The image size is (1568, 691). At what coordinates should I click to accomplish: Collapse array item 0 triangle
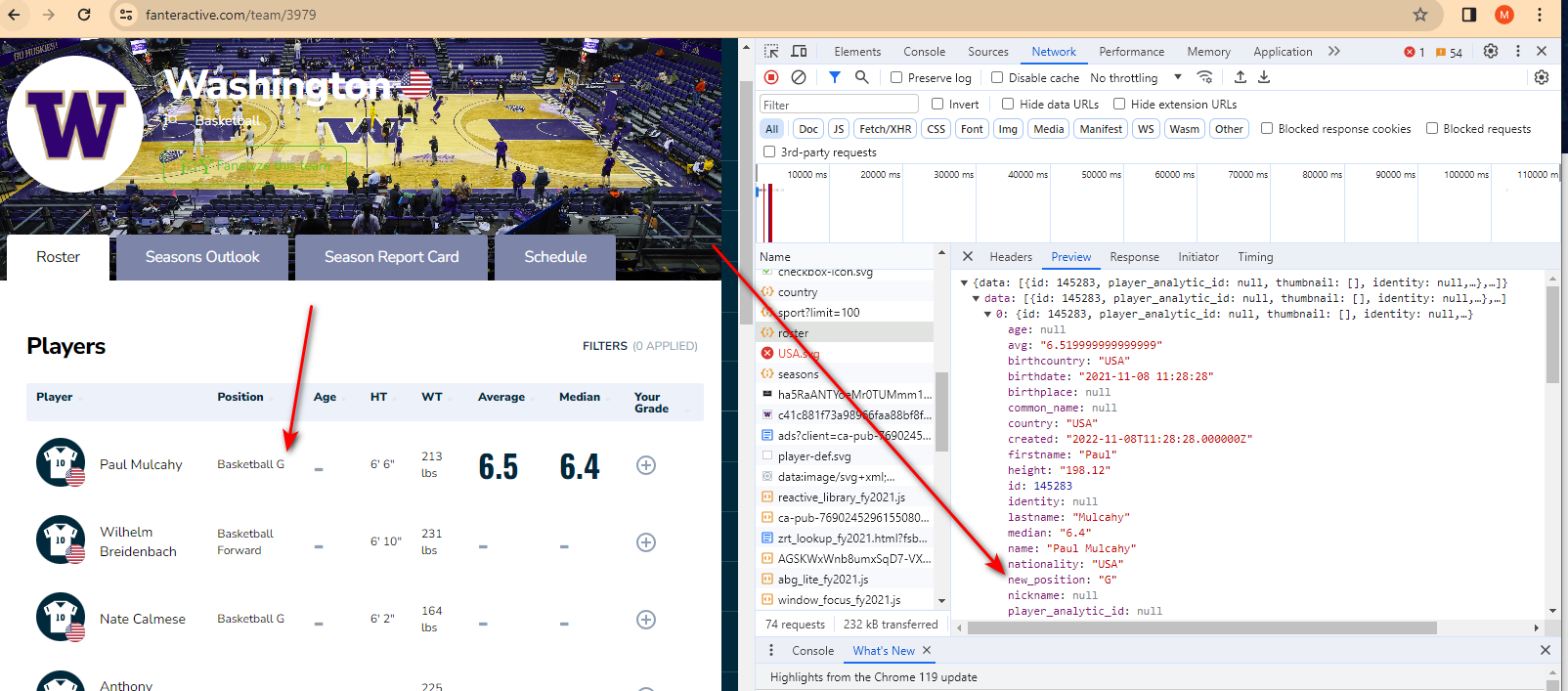[x=987, y=314]
